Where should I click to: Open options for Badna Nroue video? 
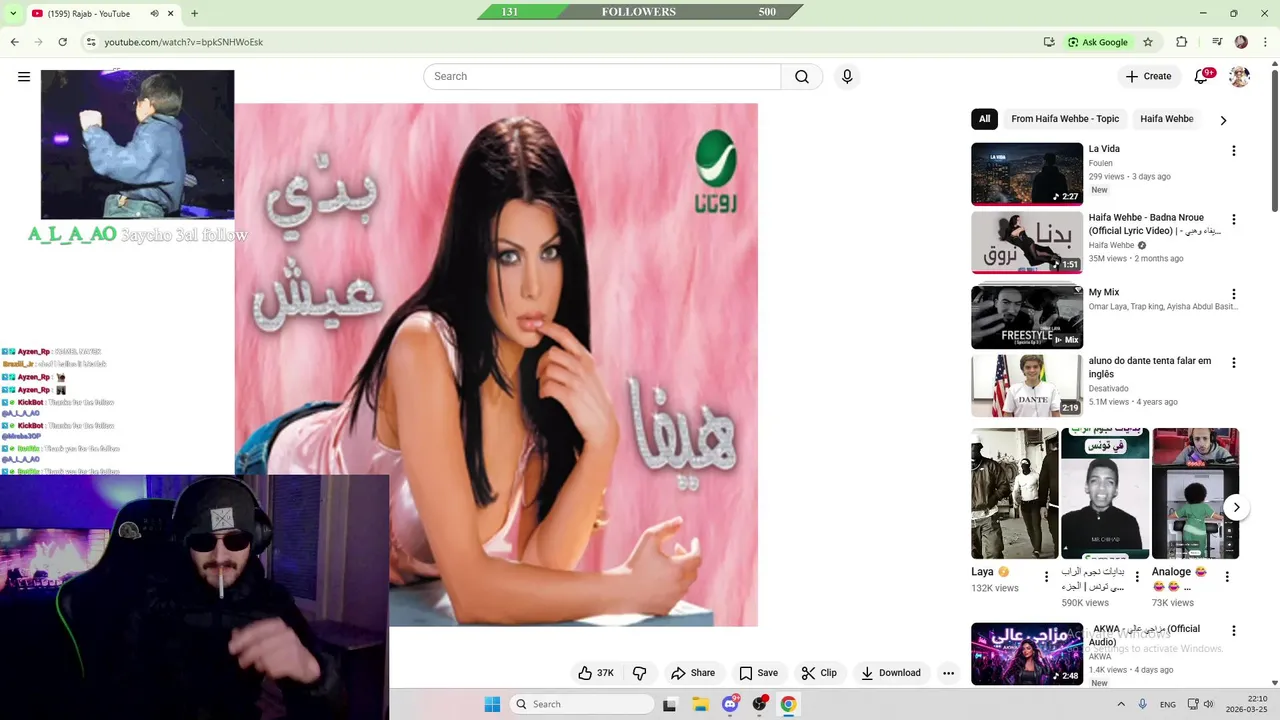tap(1233, 219)
